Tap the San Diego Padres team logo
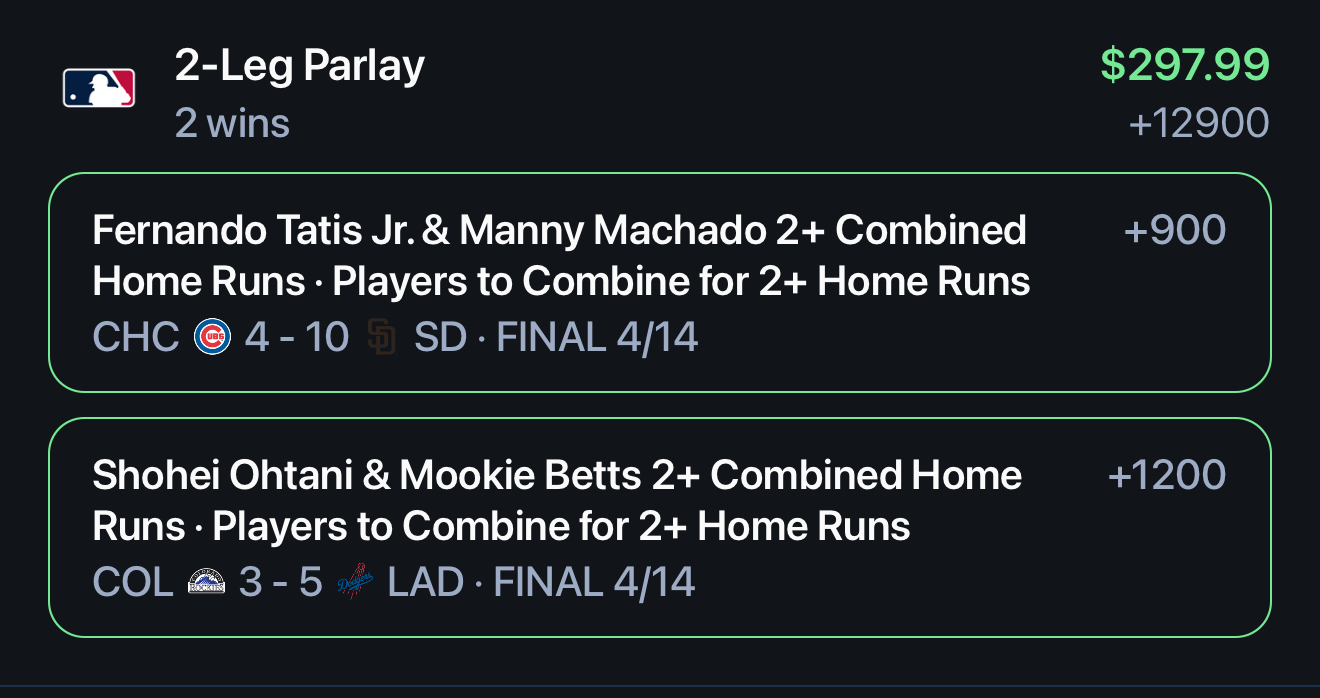1320x698 pixels. click(x=382, y=338)
